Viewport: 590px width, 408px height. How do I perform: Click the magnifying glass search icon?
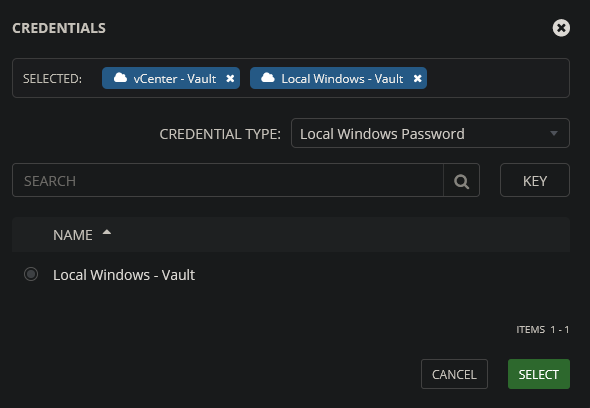(461, 180)
